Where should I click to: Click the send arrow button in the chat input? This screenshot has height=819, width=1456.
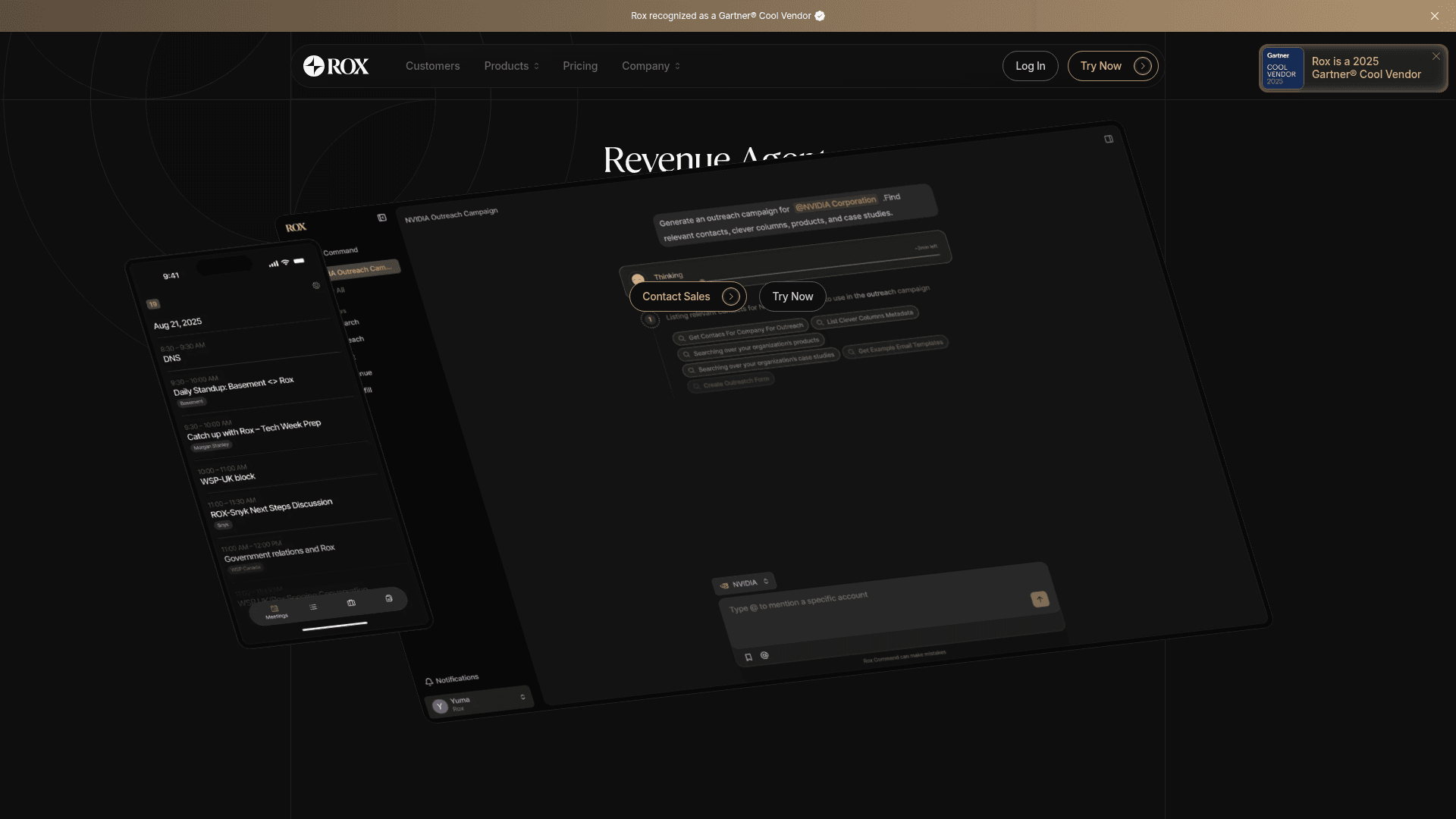1040,598
